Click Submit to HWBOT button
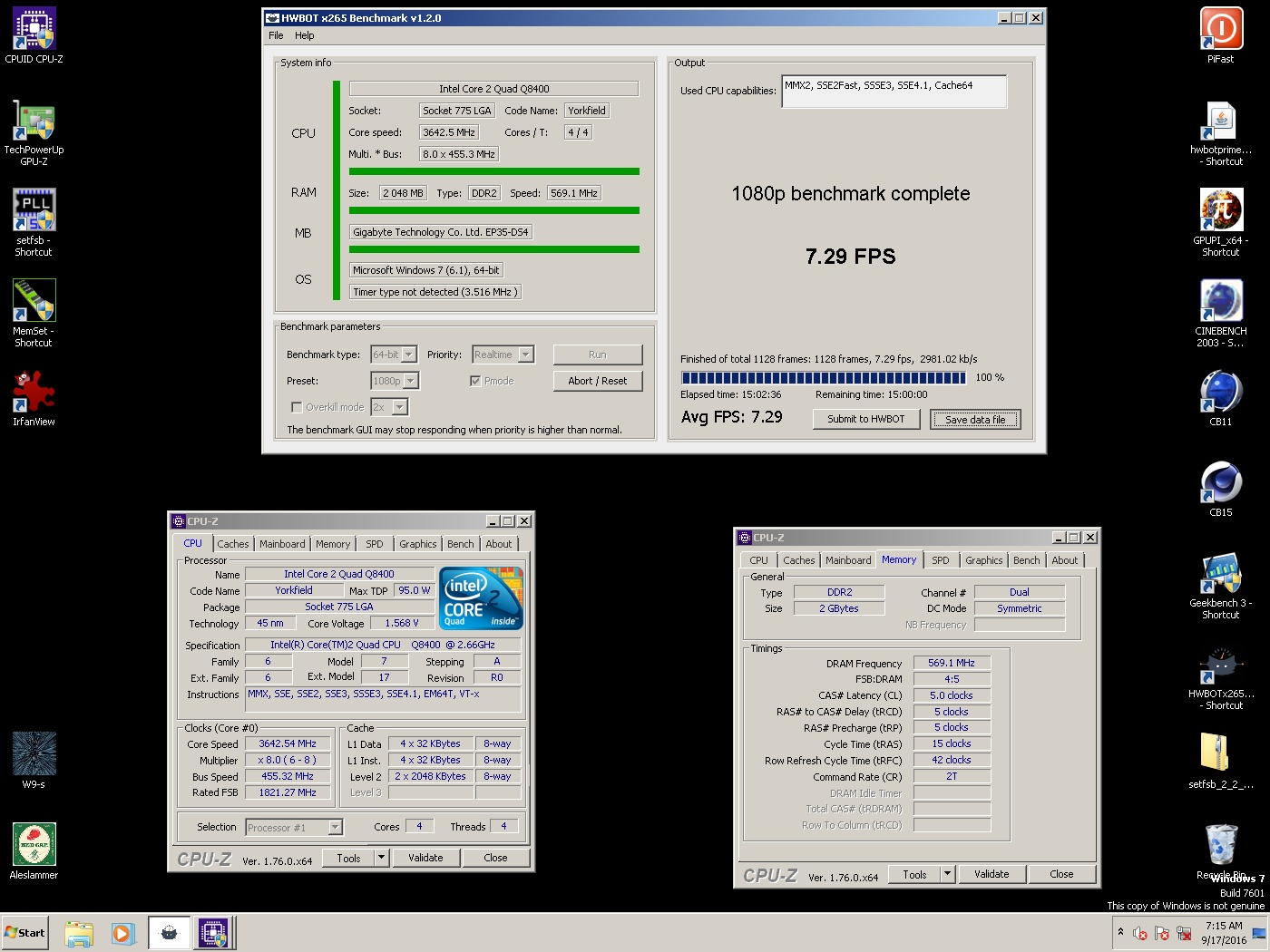1270x952 pixels. (865, 419)
